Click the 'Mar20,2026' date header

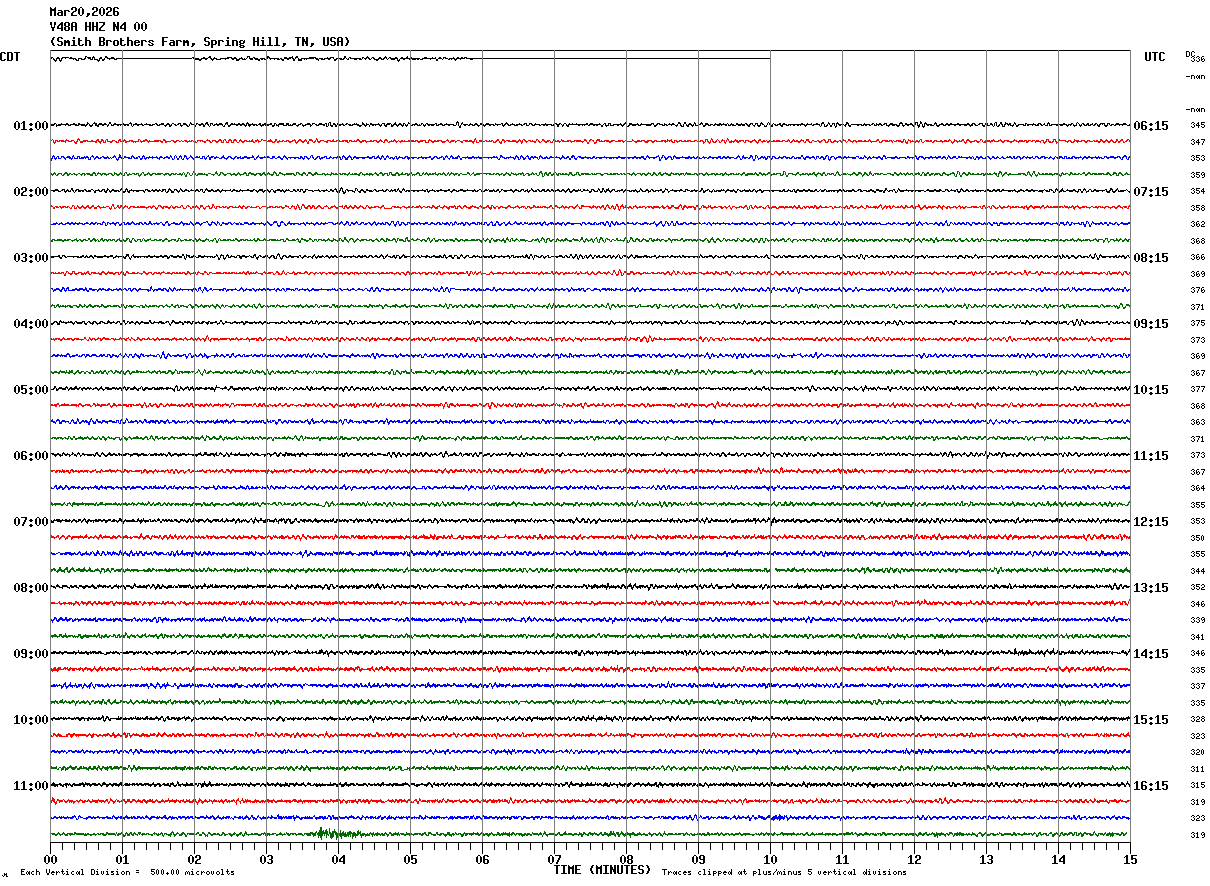(x=84, y=12)
